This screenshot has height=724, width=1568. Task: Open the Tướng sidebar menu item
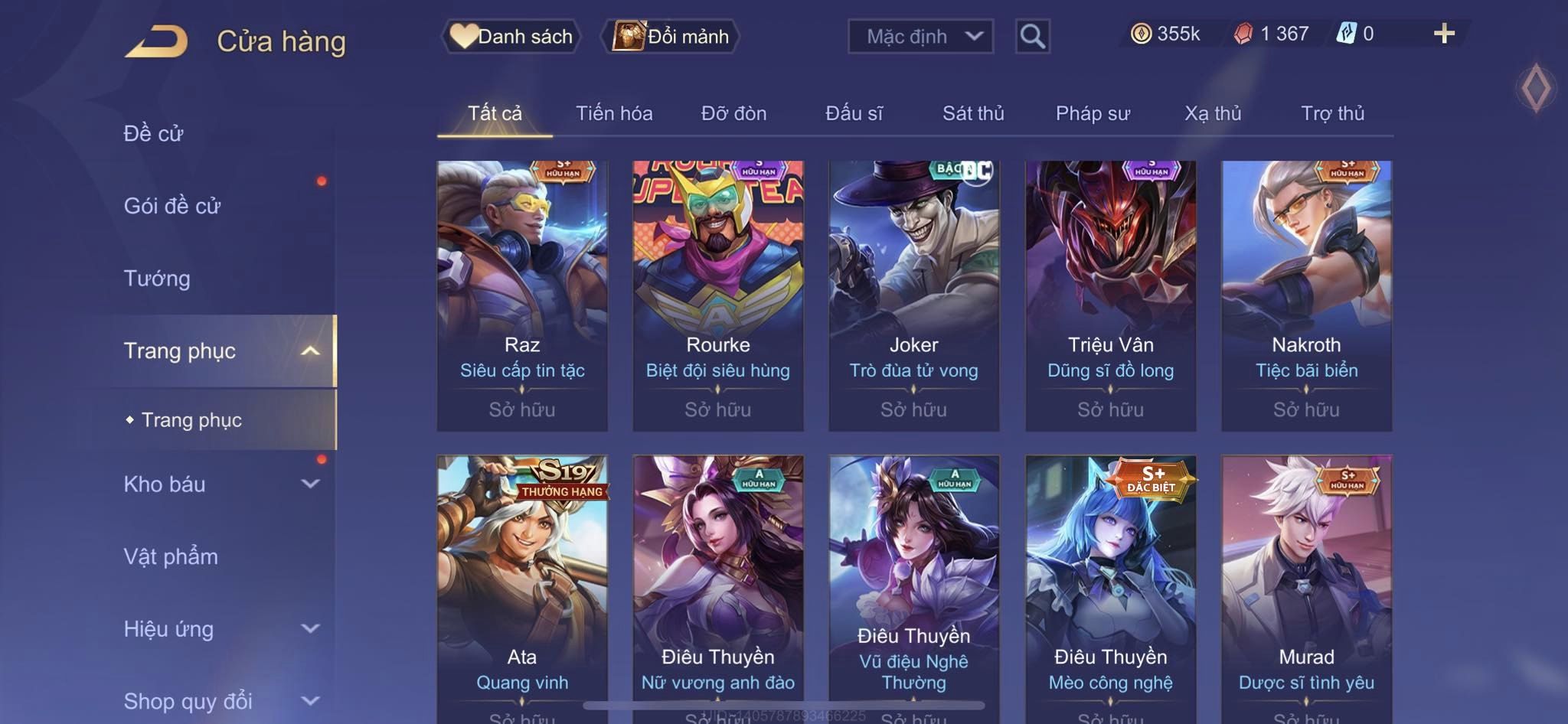pyautogui.click(x=157, y=278)
